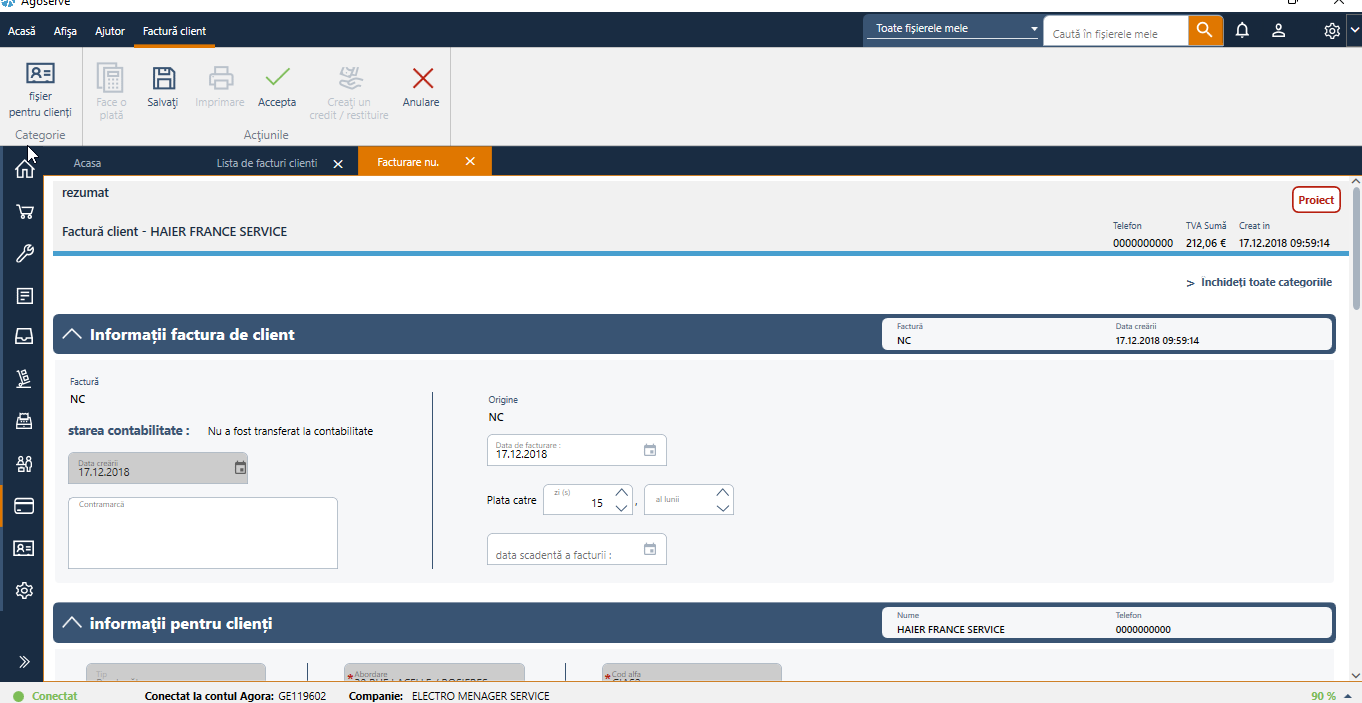
Task: Close Facturare nu. tab
Action: [470, 161]
